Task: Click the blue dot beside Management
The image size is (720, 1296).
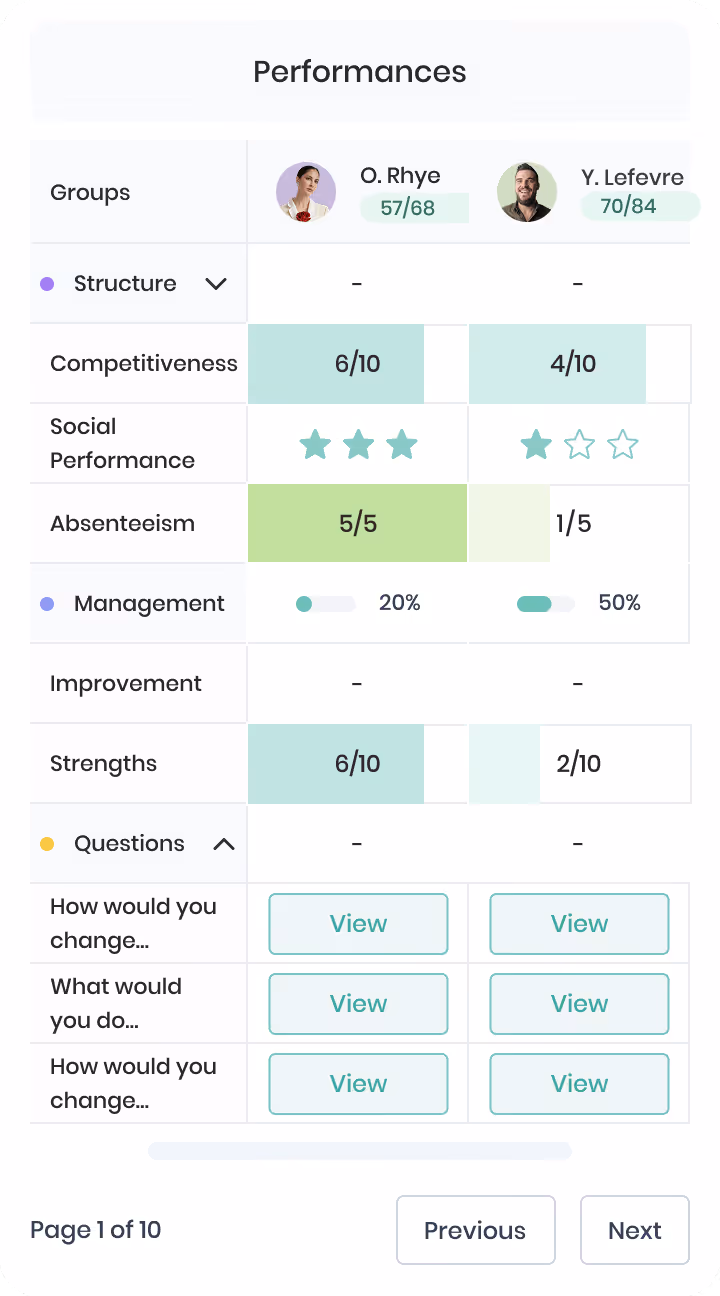Action: click(47, 604)
